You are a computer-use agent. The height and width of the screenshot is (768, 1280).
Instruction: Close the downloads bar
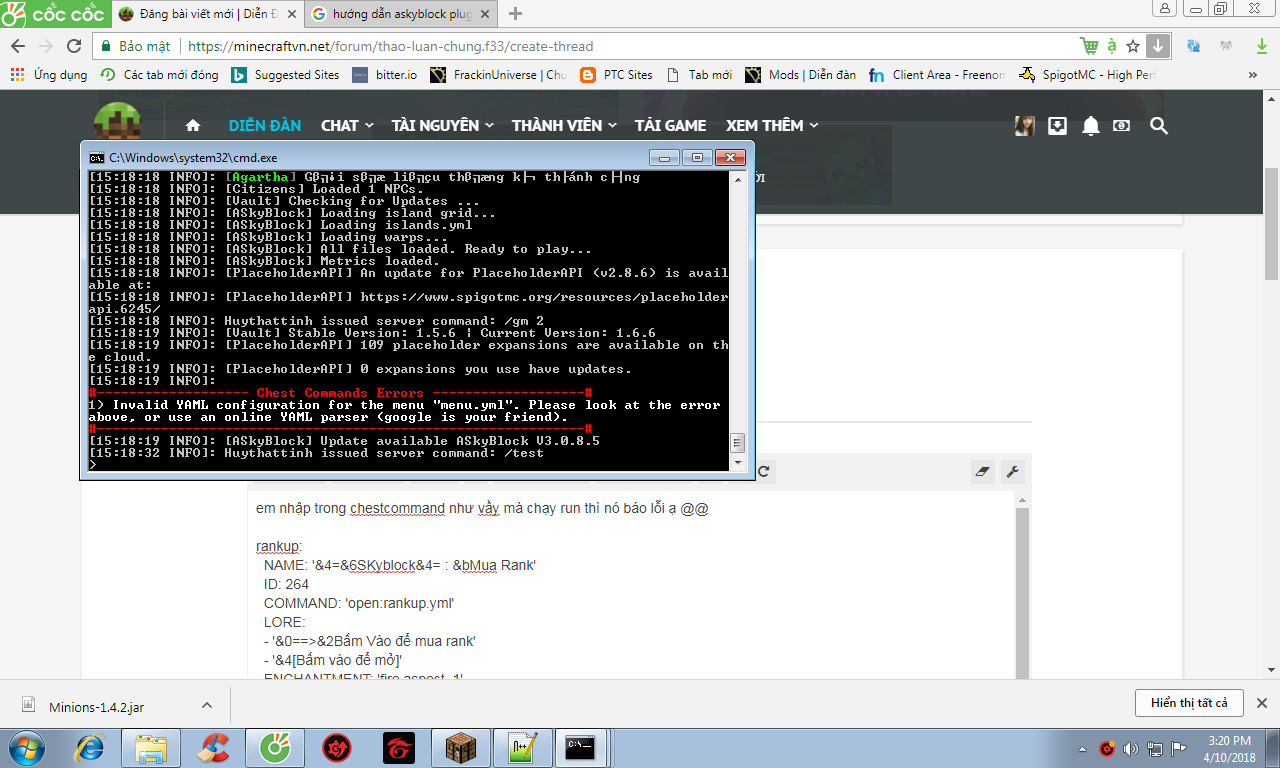[x=1262, y=703]
